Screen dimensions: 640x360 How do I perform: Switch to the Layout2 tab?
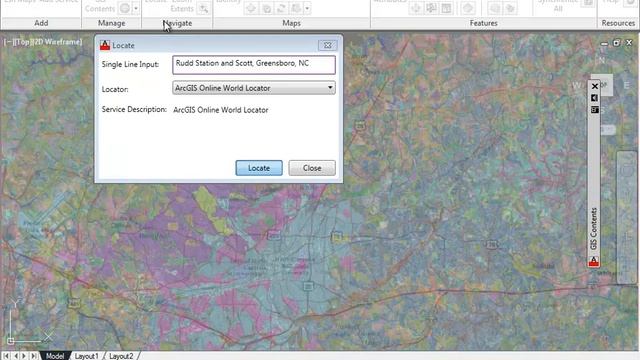tap(121, 356)
